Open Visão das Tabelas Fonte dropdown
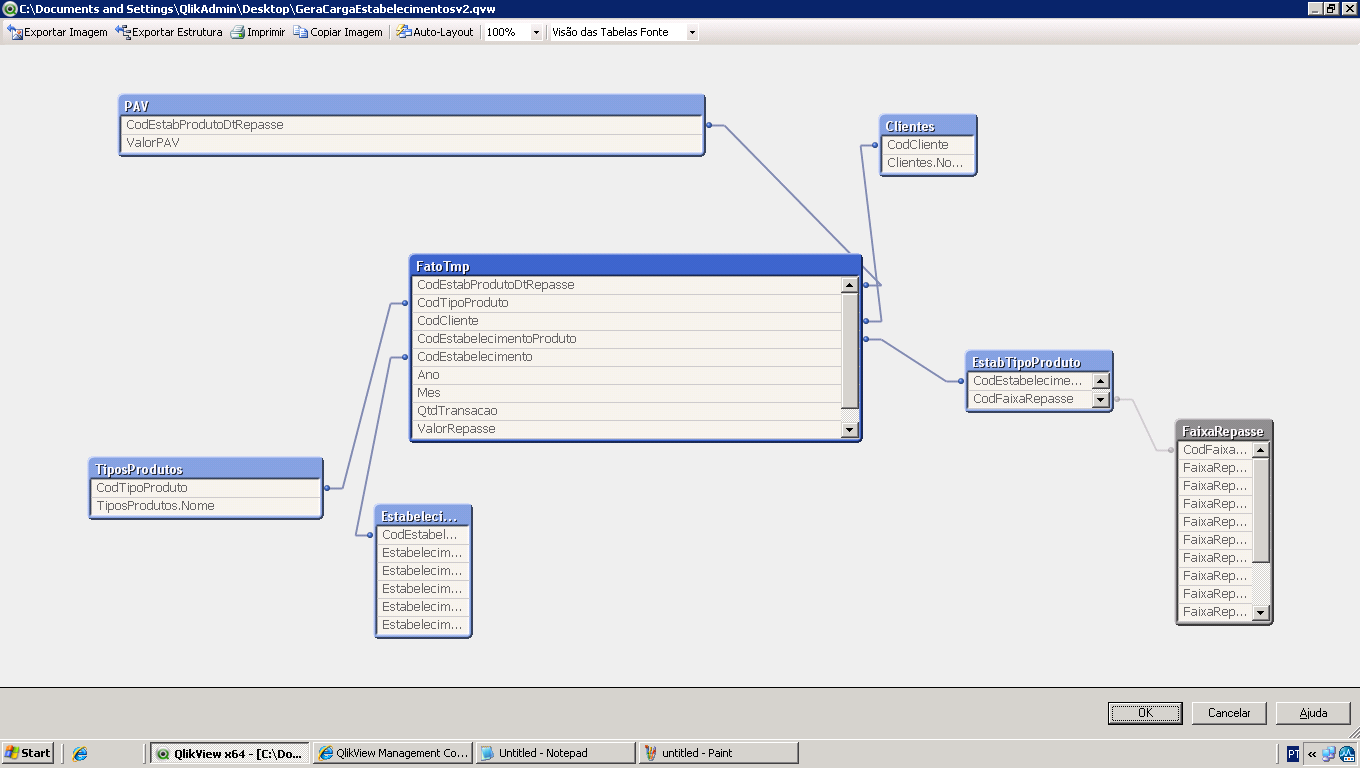This screenshot has width=1360, height=768. coord(691,32)
